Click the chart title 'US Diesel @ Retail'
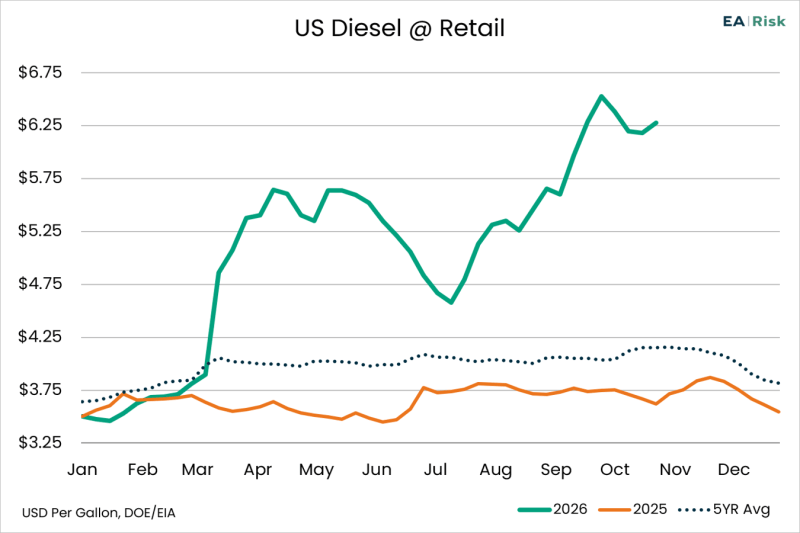This screenshot has height=533, width=800. pos(399,29)
